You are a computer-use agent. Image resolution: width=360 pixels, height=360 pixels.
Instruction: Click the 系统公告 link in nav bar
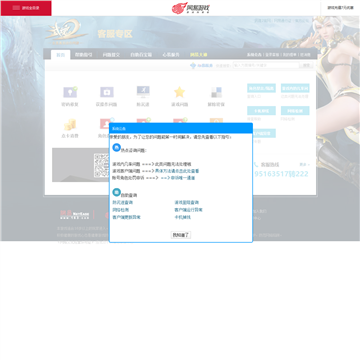(254, 55)
